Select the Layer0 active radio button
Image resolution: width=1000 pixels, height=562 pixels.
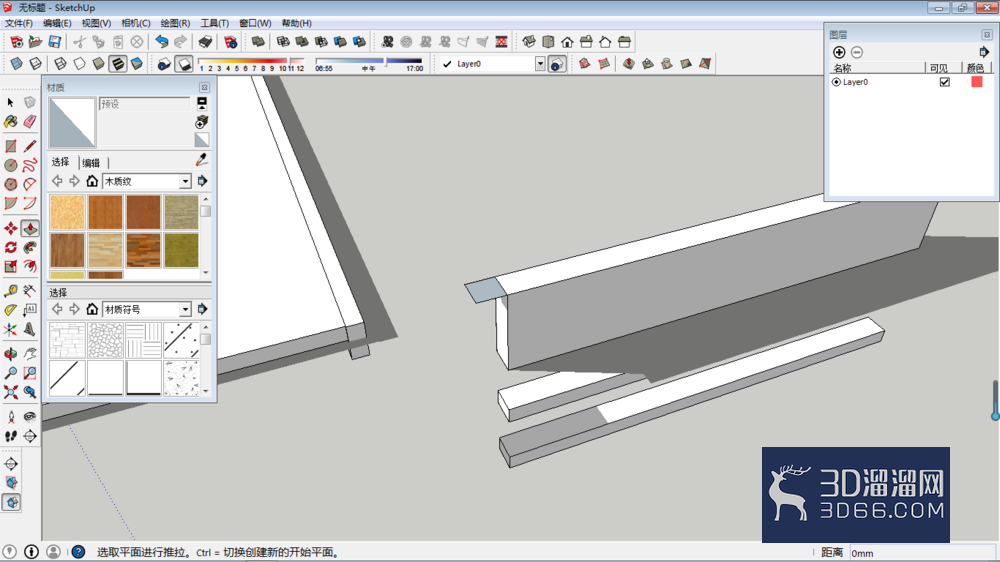pyautogui.click(x=836, y=82)
